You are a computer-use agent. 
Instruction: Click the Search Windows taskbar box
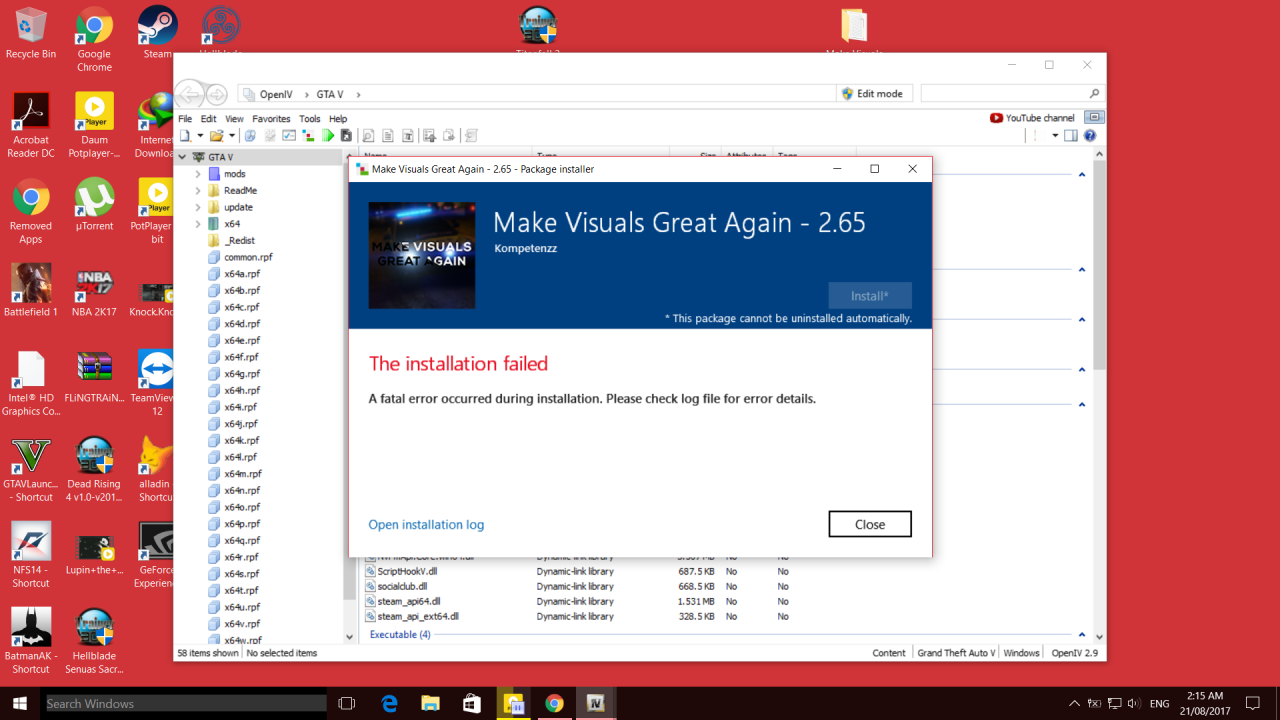(x=185, y=704)
